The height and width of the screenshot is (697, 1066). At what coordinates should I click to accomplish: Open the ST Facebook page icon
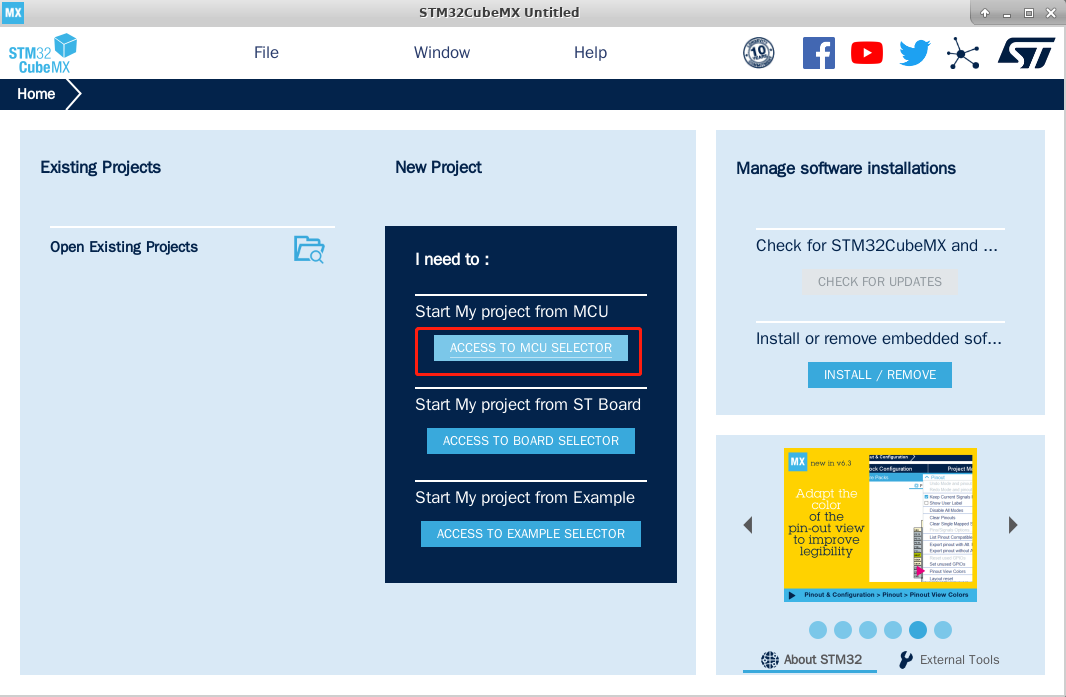818,53
